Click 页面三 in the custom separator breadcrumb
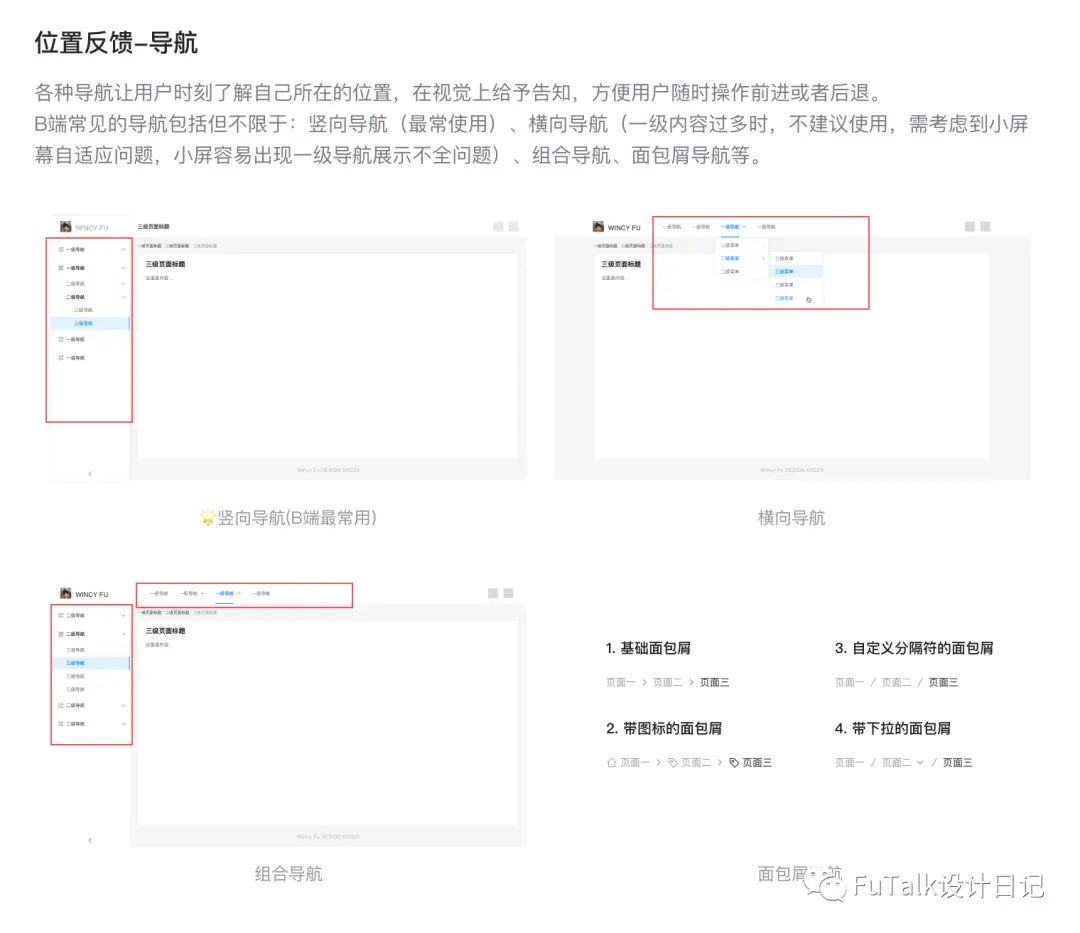The image size is (1080, 933). tap(943, 682)
